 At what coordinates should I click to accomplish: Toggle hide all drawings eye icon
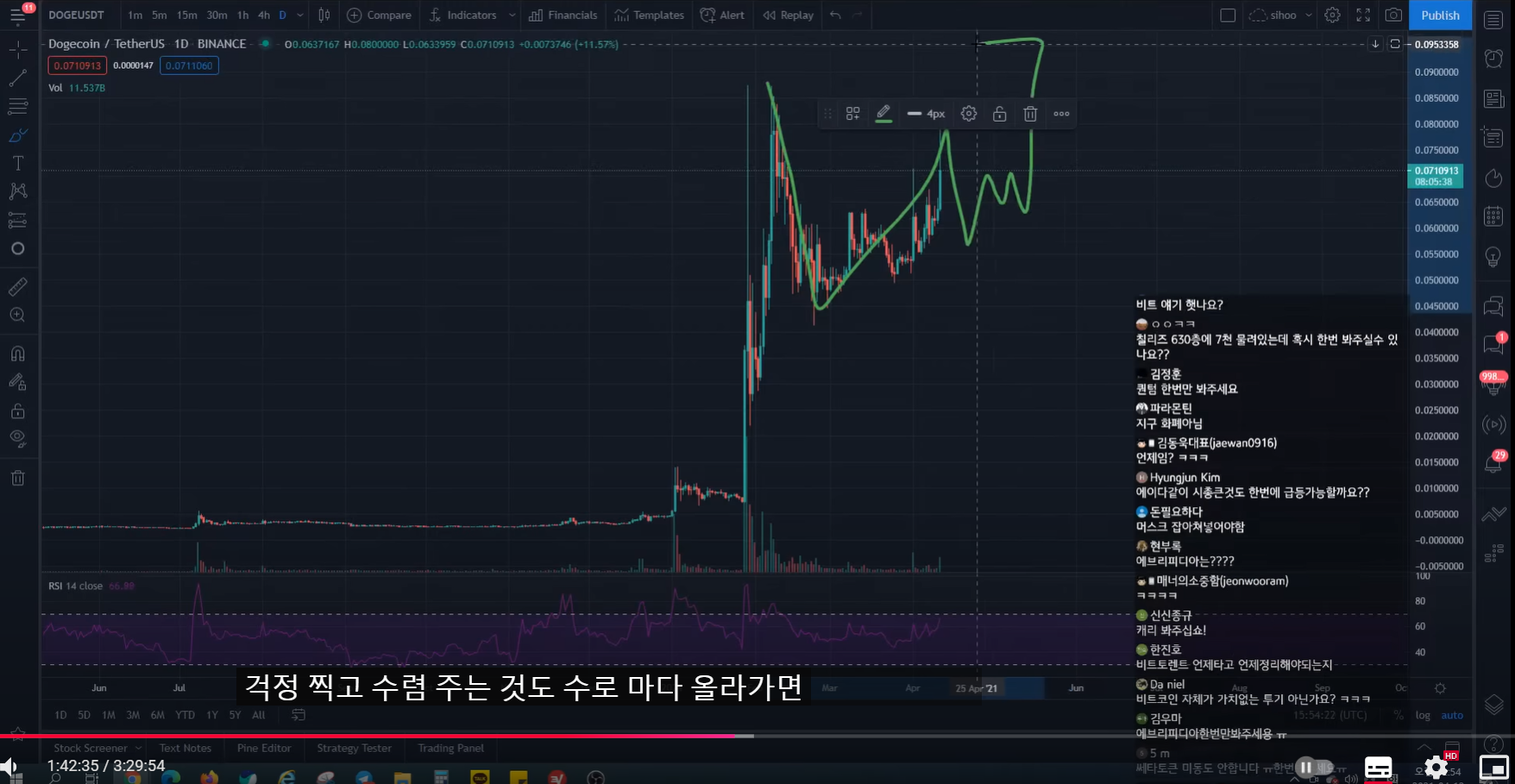point(17,438)
